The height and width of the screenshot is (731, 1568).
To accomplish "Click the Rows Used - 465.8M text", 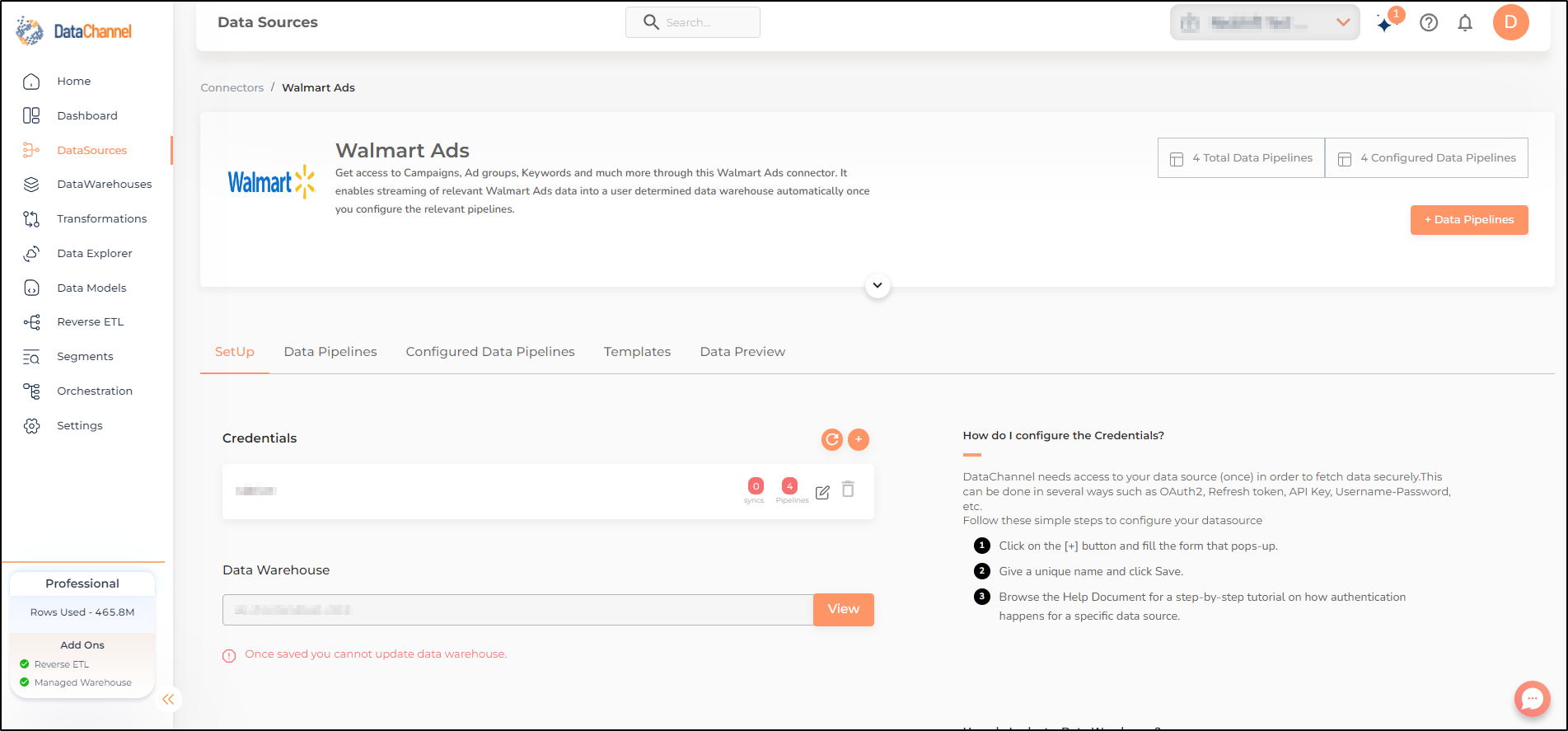I will 82,612.
